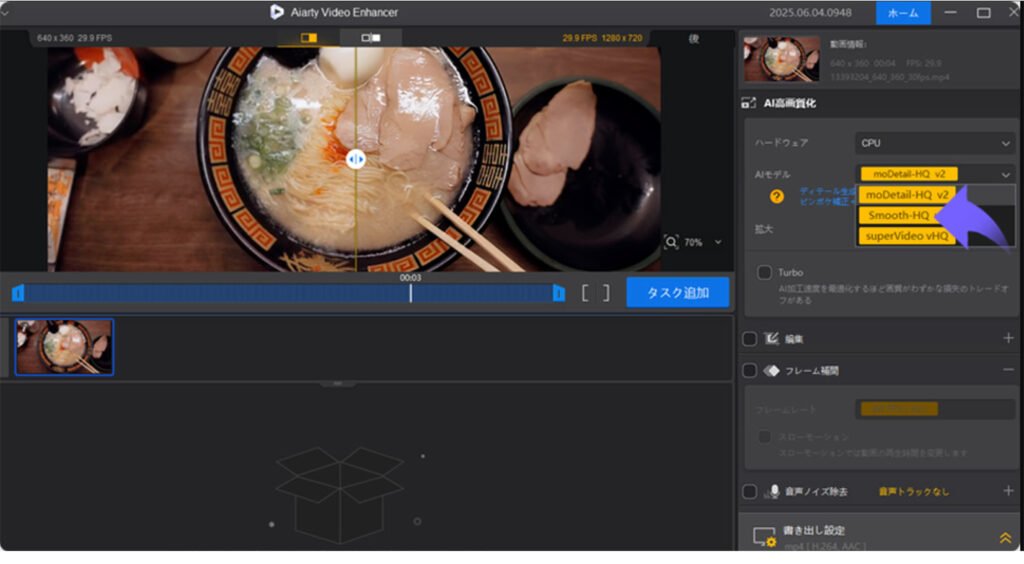Image resolution: width=1024 pixels, height=564 pixels.
Task: Enable the 音声ノイズ除去 checkbox
Action: (x=750, y=492)
